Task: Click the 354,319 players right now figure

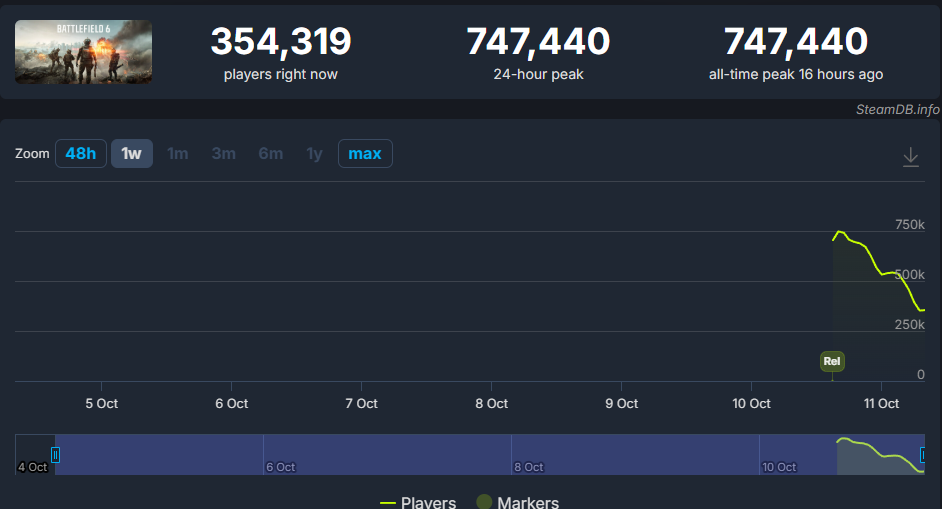Action: click(281, 41)
